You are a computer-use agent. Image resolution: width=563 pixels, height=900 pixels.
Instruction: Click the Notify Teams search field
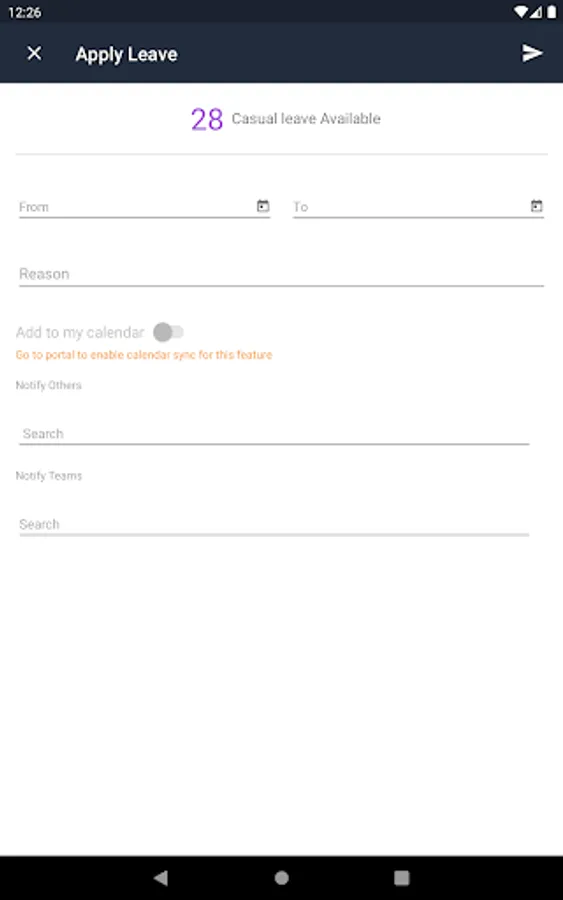[274, 524]
